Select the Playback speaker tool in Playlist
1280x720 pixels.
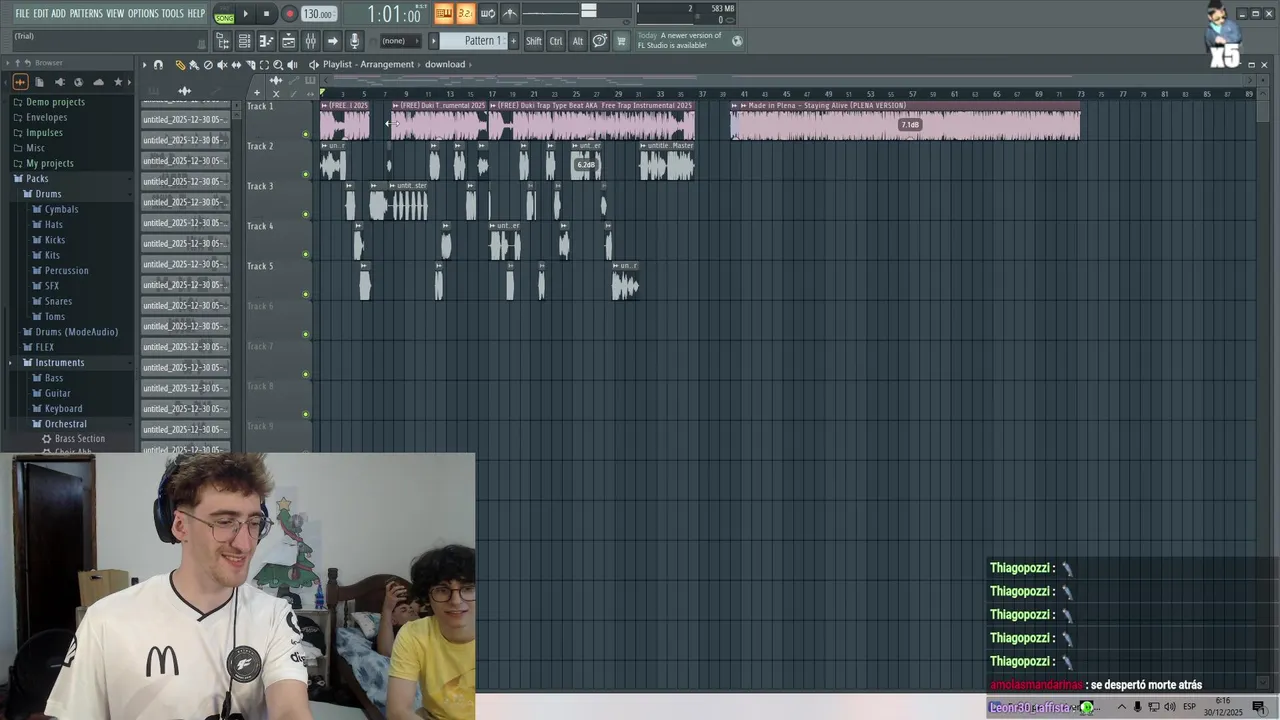tap(292, 65)
